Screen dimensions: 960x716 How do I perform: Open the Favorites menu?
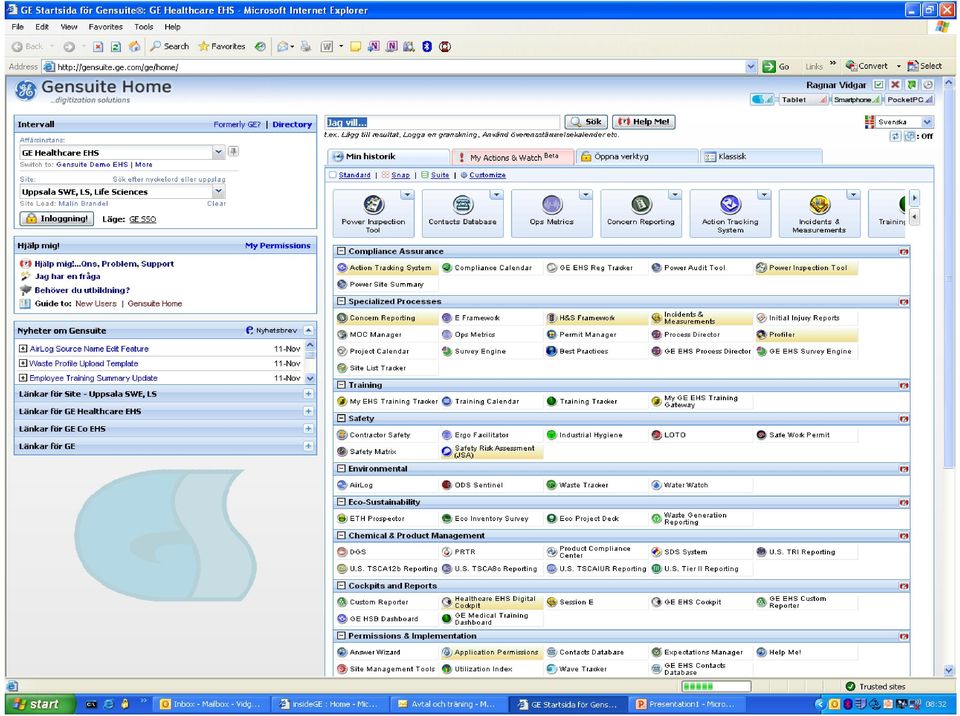[105, 27]
